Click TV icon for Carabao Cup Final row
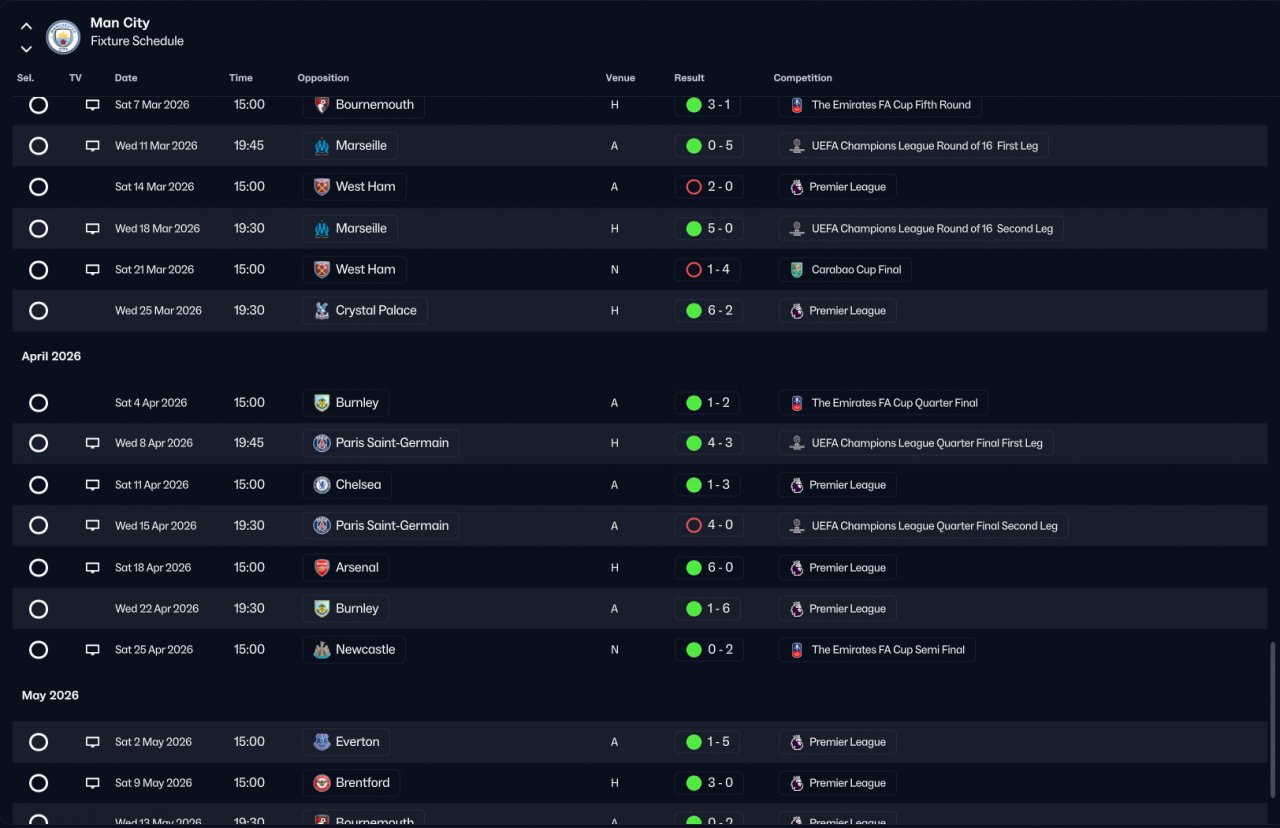Image resolution: width=1280 pixels, height=828 pixels. click(92, 270)
